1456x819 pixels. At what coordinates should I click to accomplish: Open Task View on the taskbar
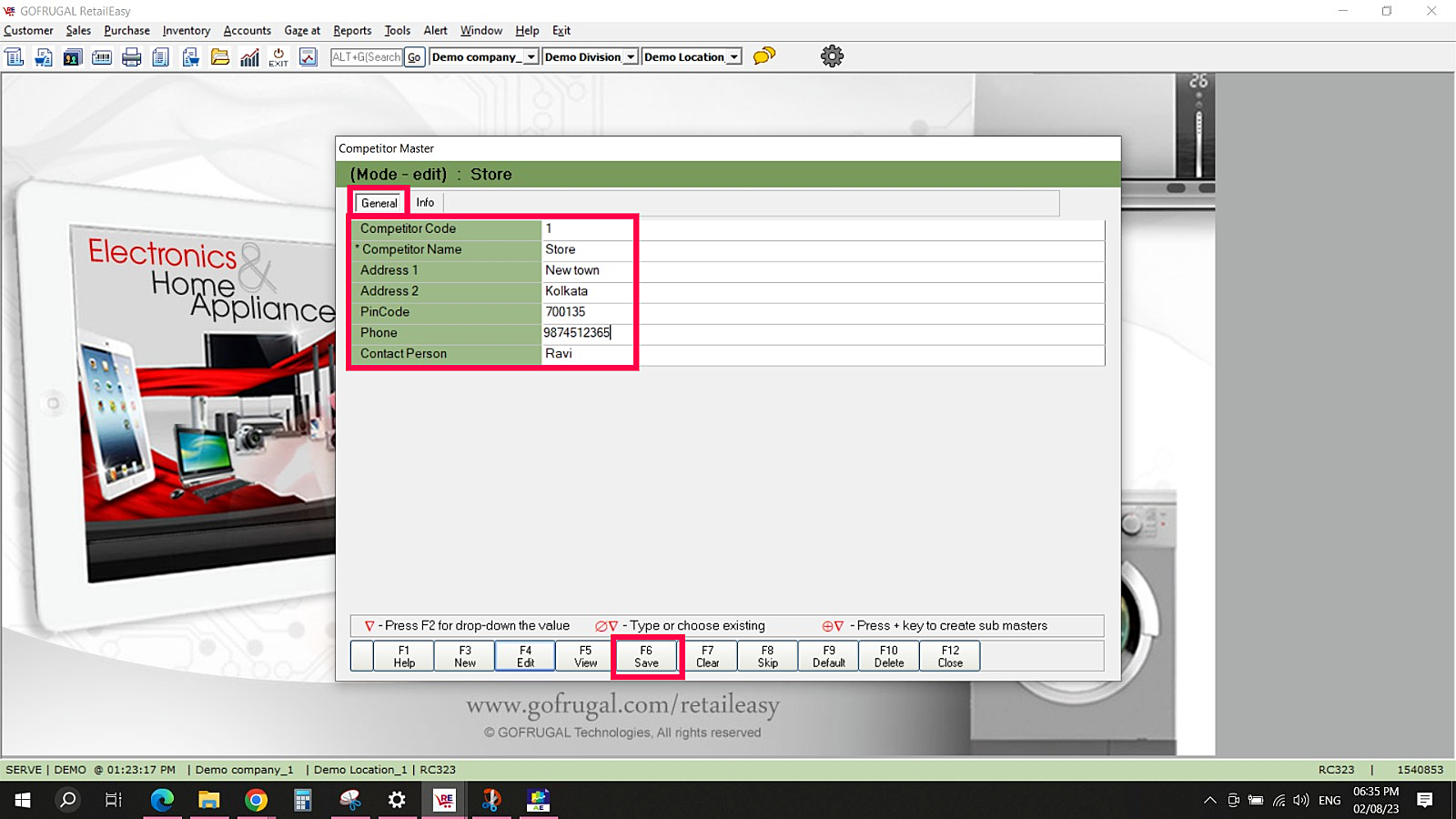(x=114, y=800)
